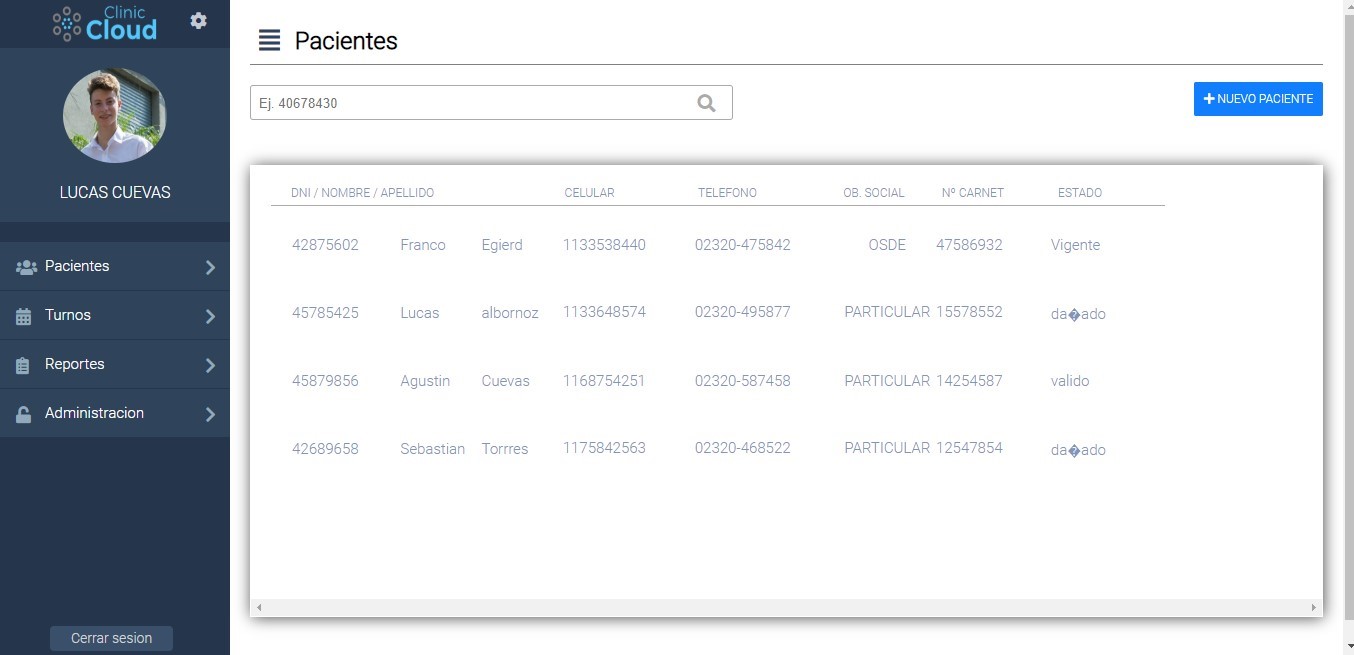The height and width of the screenshot is (655, 1354).
Task: Click the magnifying glass search icon
Action: point(706,102)
